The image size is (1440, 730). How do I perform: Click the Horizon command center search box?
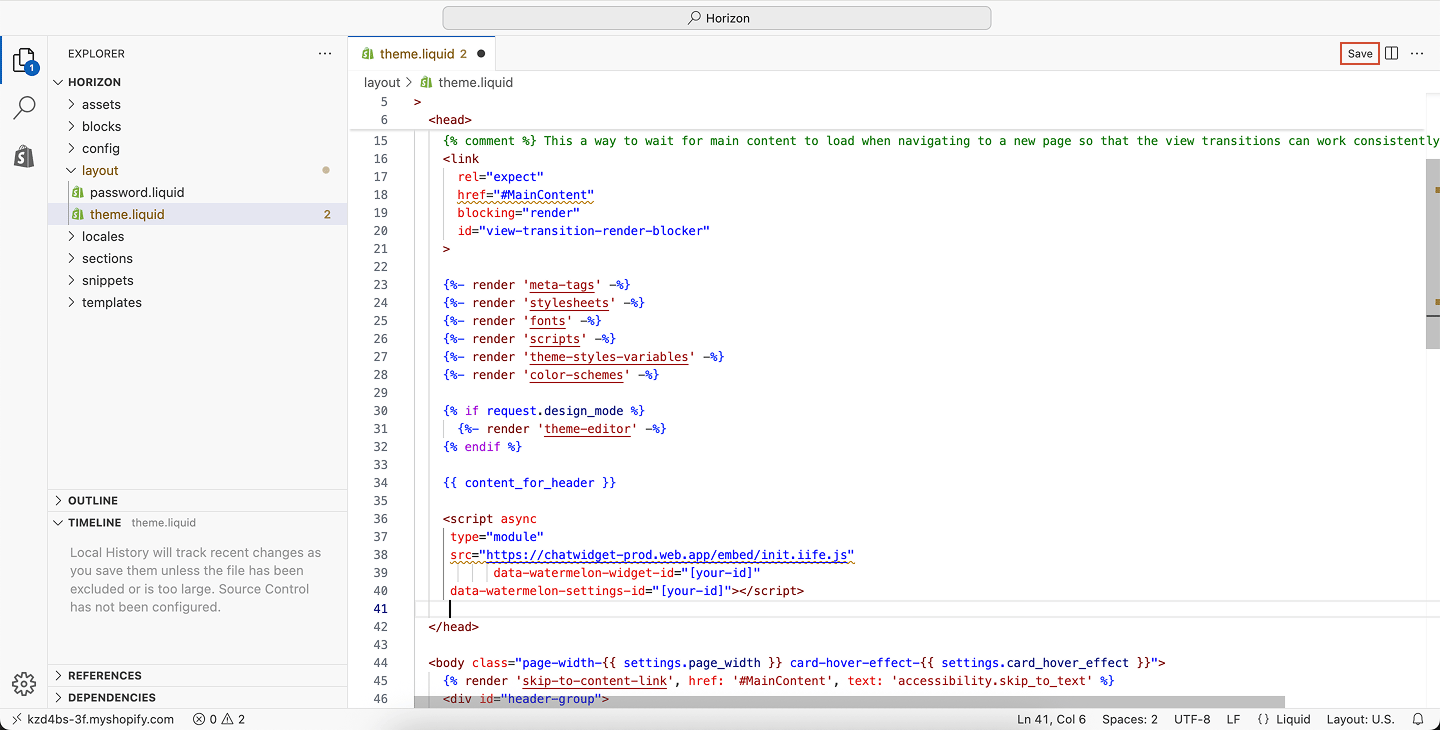pyautogui.click(x=717, y=18)
